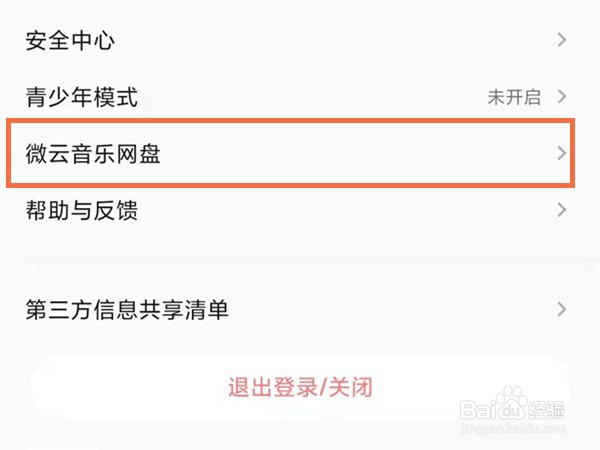This screenshot has height=450, width=600.
Task: Click the red 退出登录/关闭 button
Action: coord(300,387)
